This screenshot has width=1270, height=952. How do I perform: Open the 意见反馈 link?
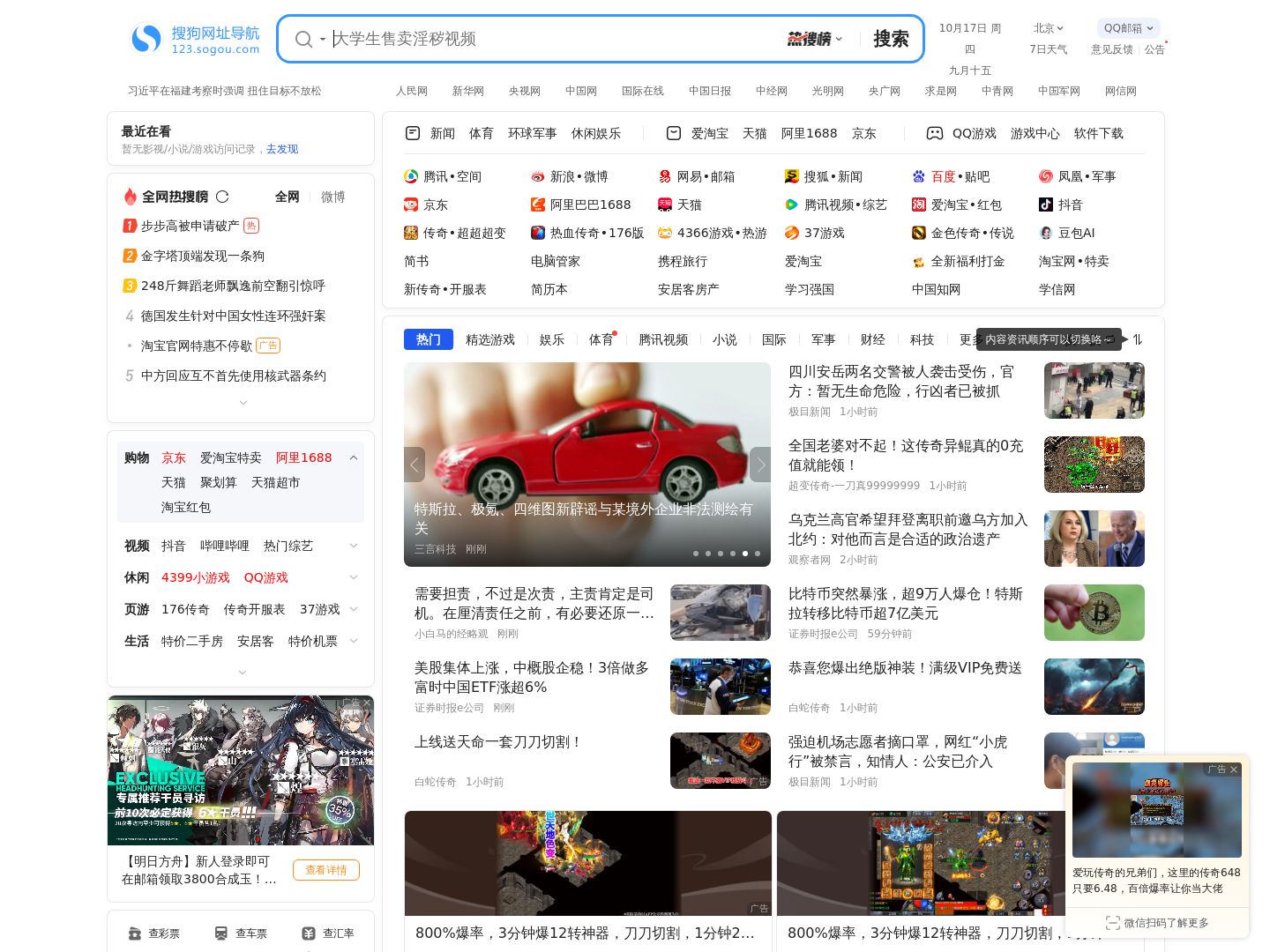(1112, 49)
